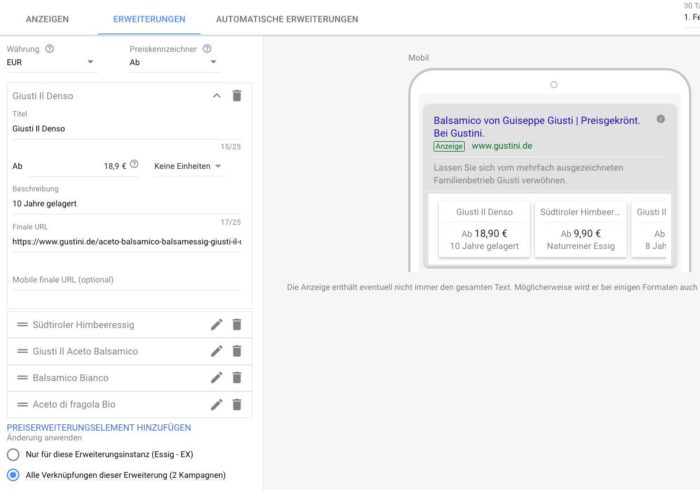700x490 pixels.
Task: Click the ad headline Balsamico von Guiseppe Giusti
Action: coord(537,127)
